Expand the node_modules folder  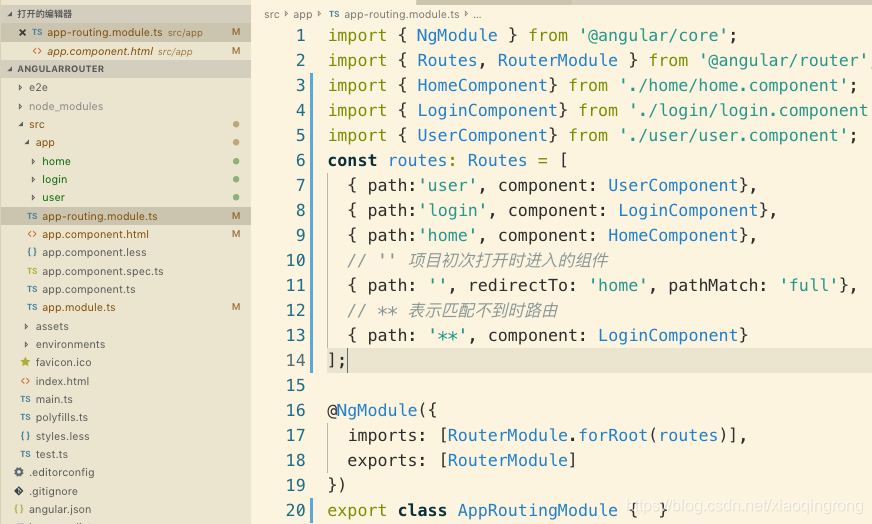coord(21,106)
